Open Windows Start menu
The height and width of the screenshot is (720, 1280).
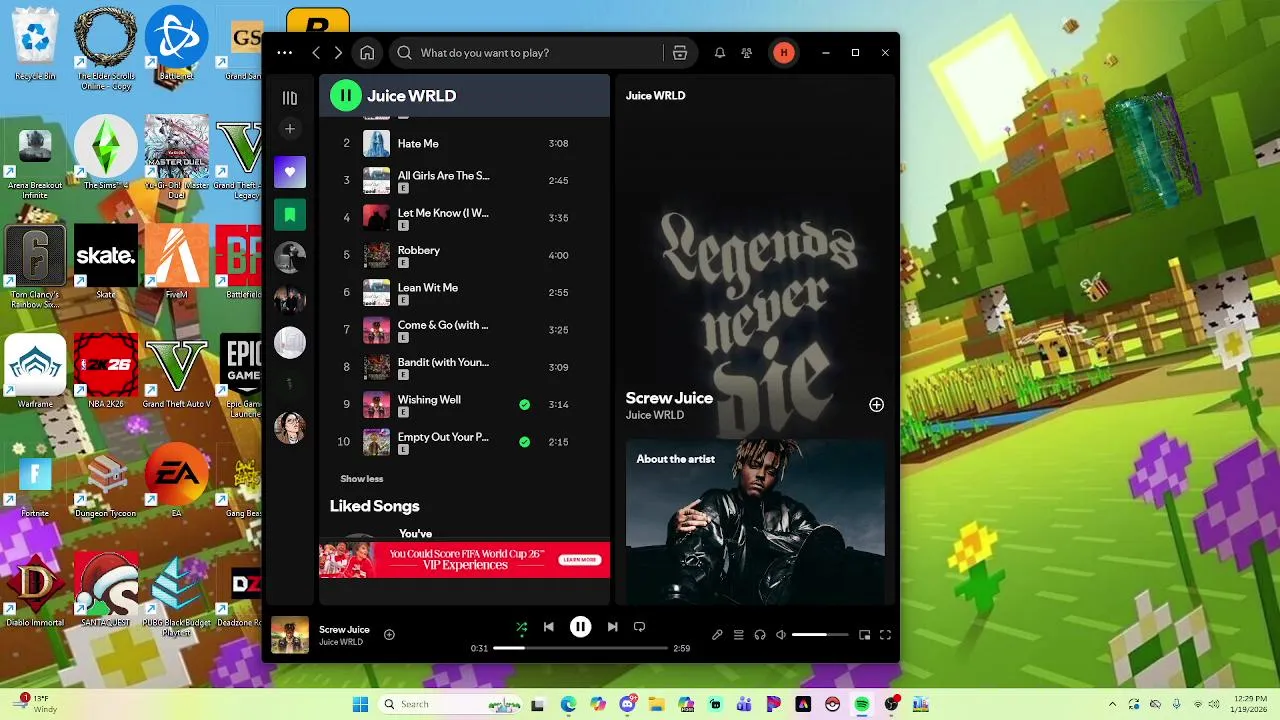pos(360,704)
